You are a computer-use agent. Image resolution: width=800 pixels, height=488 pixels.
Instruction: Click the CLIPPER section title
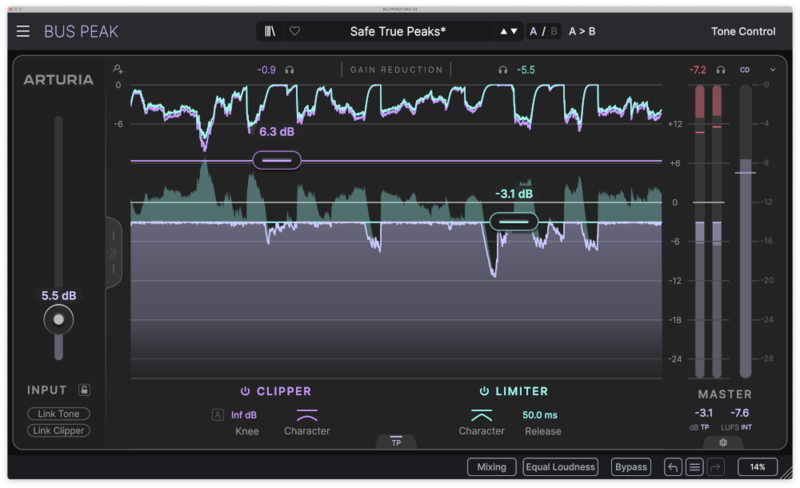coord(284,391)
